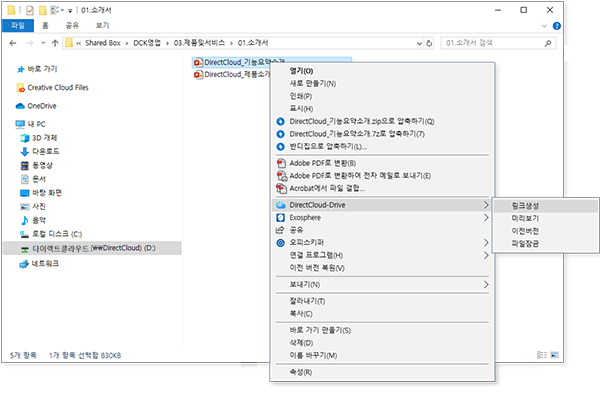Click the Forward navigation arrow
Screen dimensions: 600x400
(29, 43)
